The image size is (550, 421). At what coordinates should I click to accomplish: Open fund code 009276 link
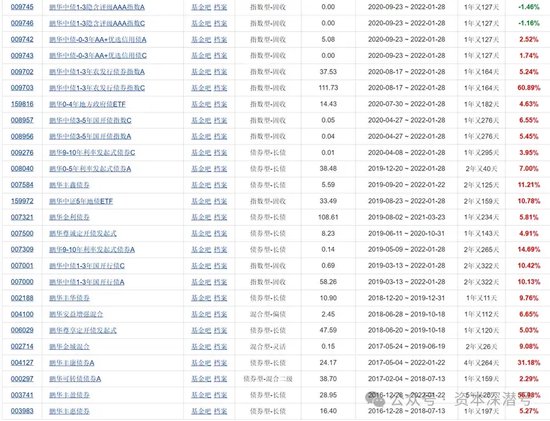22,153
